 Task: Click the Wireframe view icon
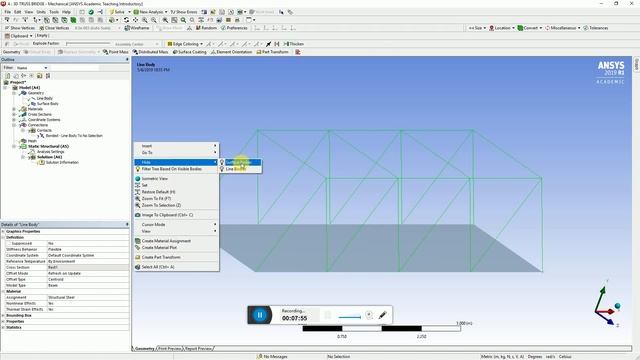pos(127,28)
